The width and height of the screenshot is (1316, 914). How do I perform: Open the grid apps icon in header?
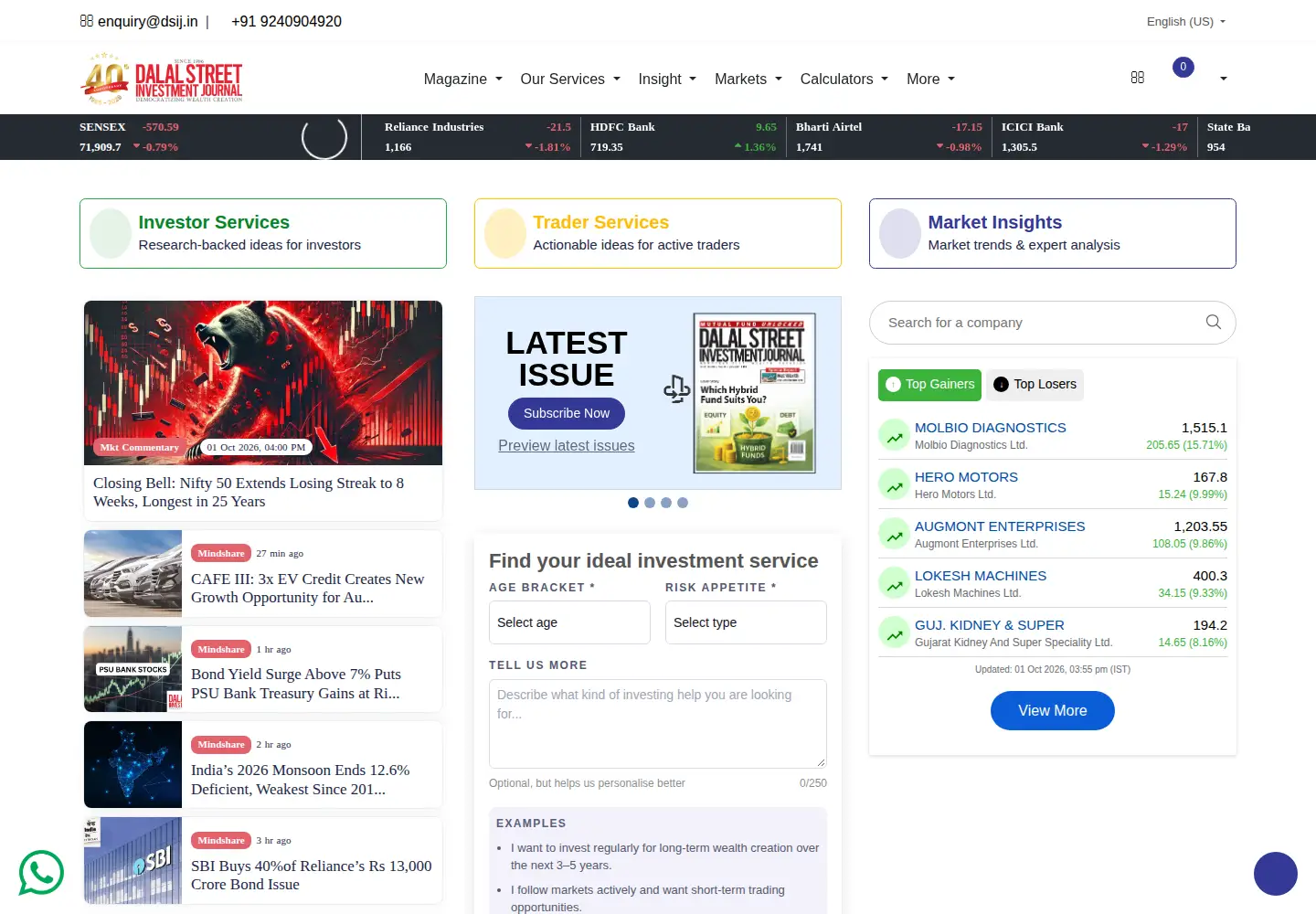tap(1138, 78)
